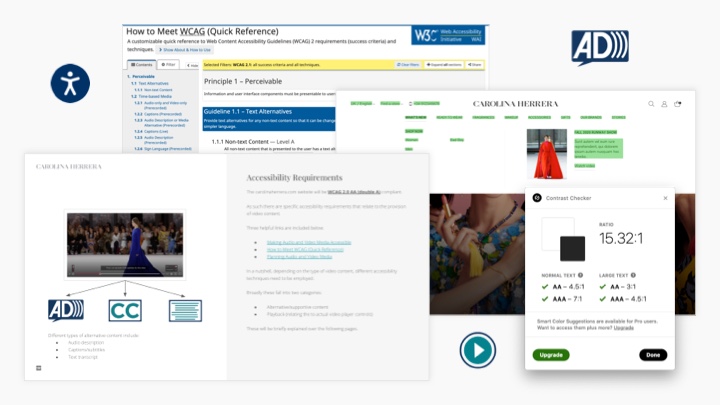The width and height of the screenshot is (720, 405).
Task: Open the account profile icon on Carolina Herrera site
Action: [664, 104]
